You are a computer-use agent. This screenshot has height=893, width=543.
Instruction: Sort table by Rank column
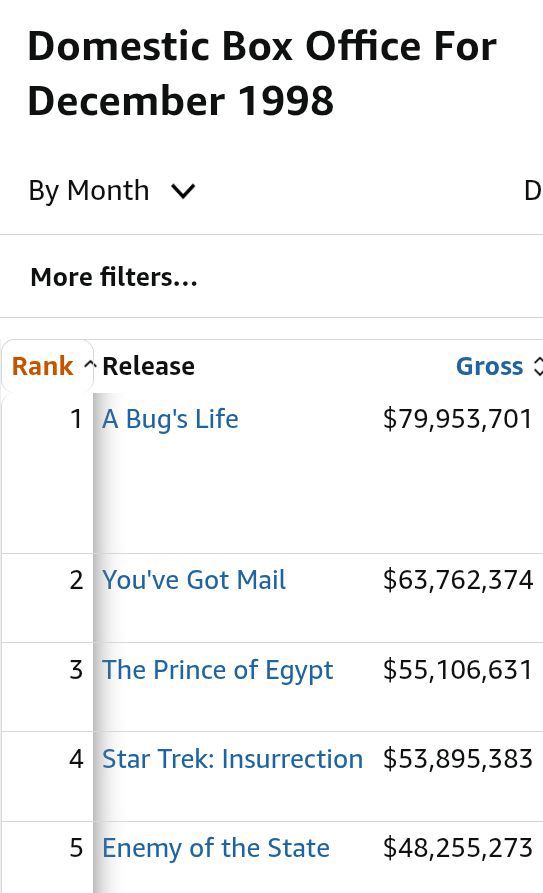(x=43, y=366)
